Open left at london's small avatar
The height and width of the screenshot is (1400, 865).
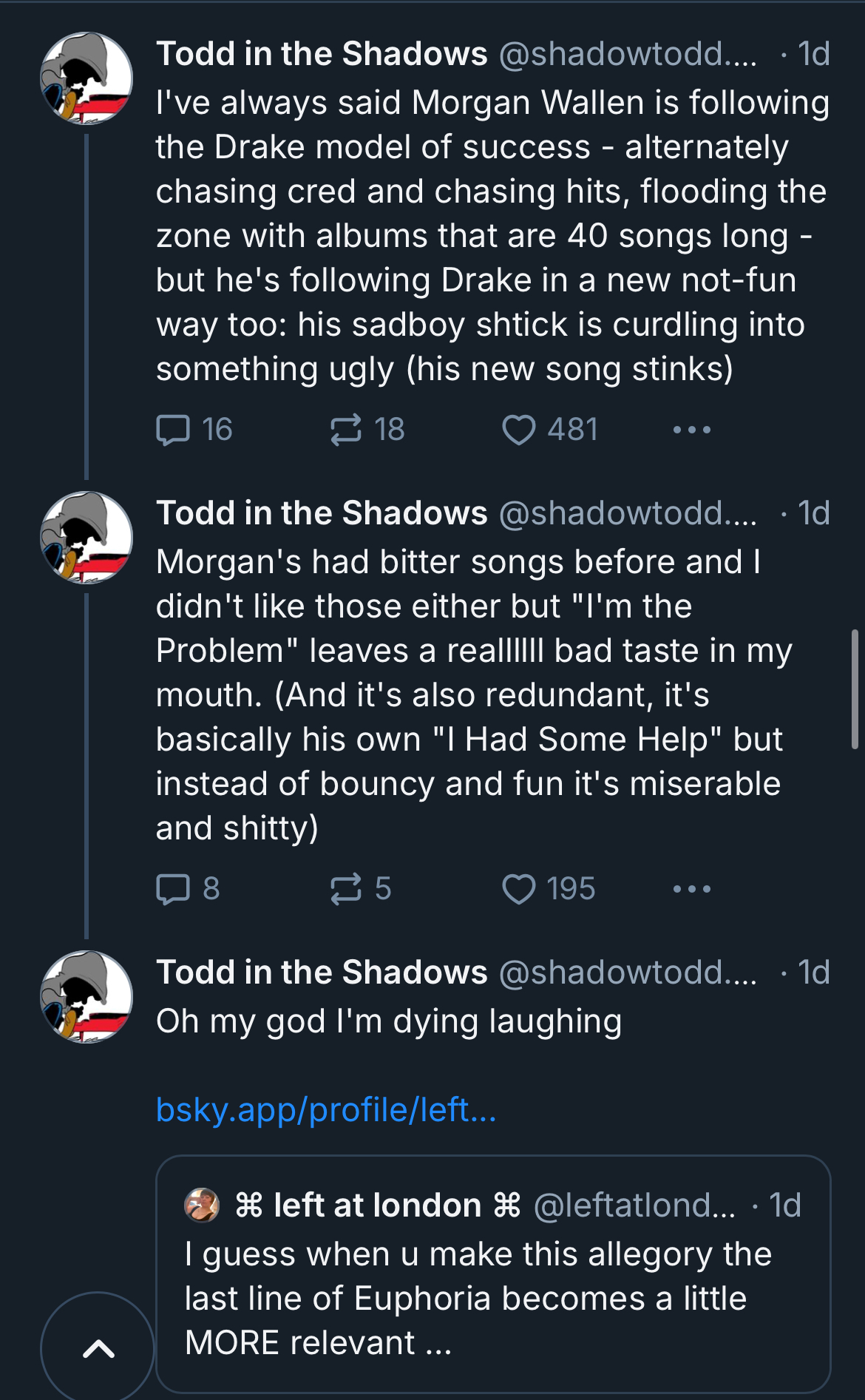[x=202, y=1205]
